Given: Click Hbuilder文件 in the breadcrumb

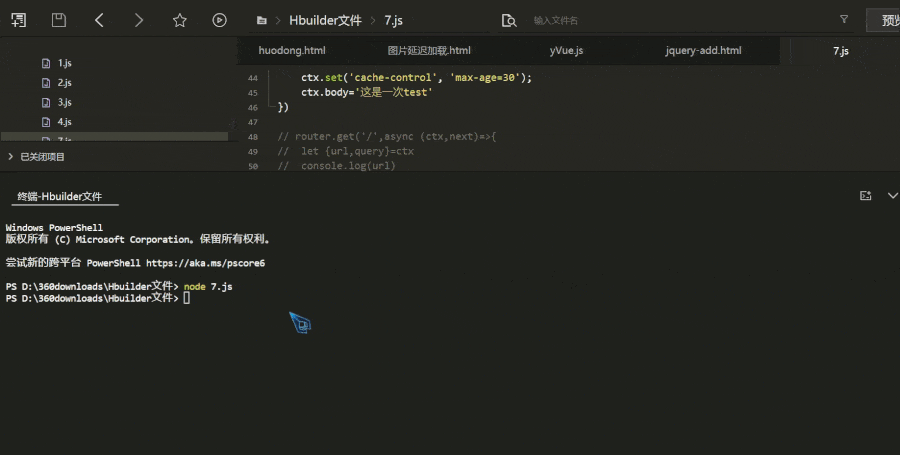Looking at the screenshot, I should [325, 21].
